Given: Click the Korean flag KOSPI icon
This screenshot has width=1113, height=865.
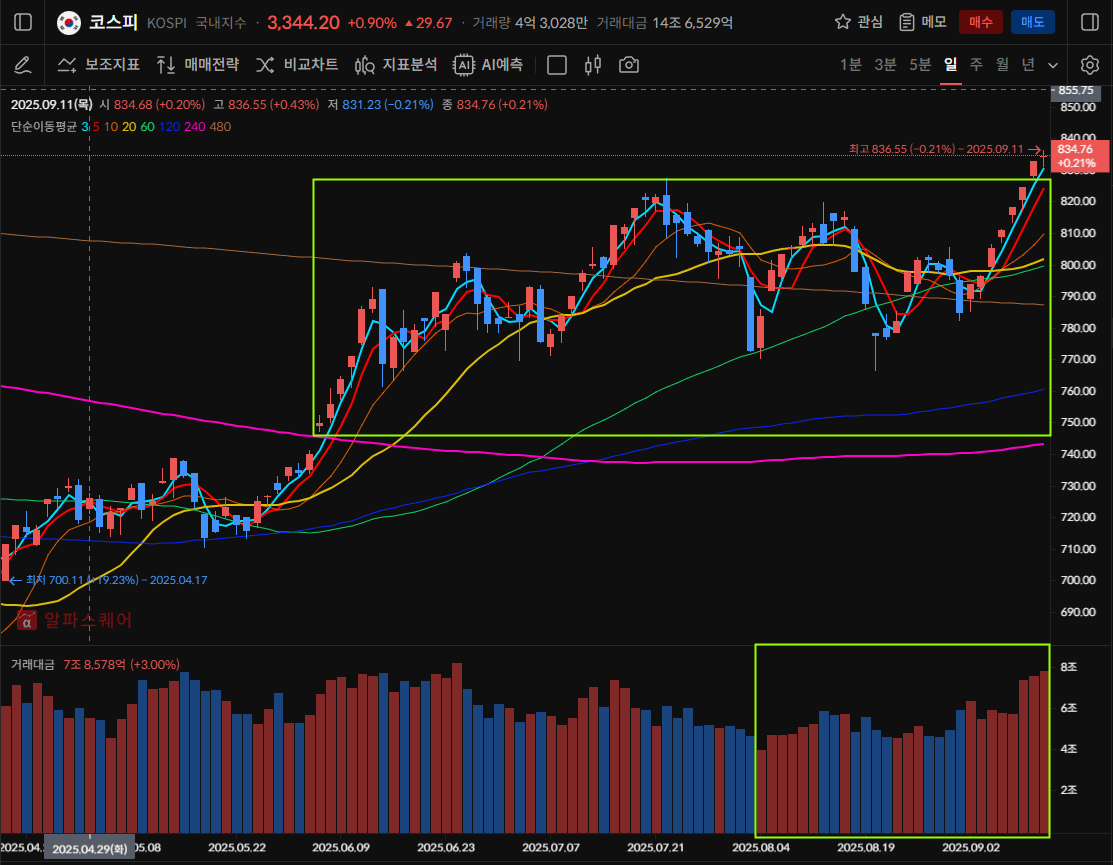Looking at the screenshot, I should (69, 23).
